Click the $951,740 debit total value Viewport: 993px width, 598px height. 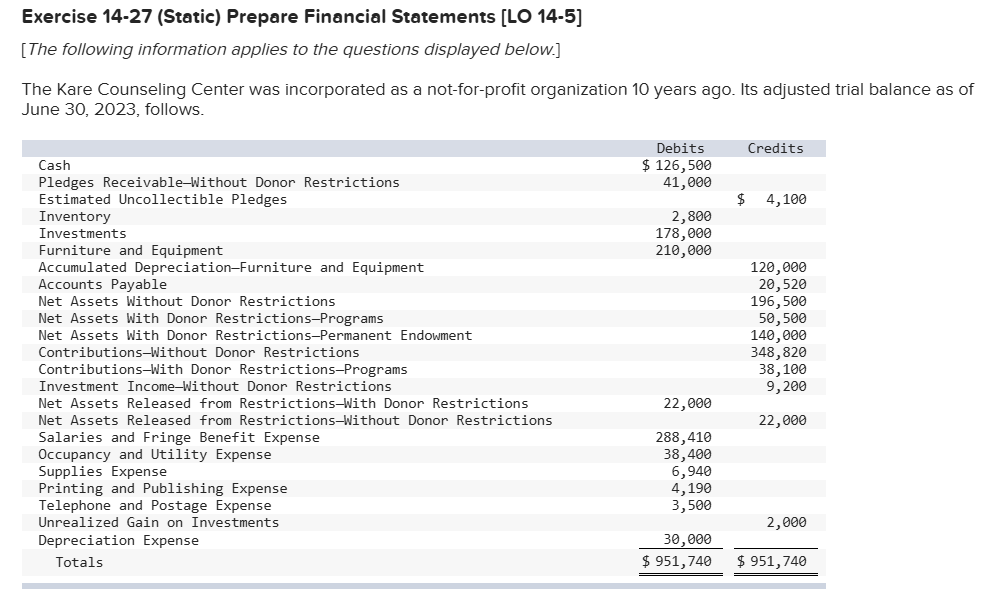point(680,562)
